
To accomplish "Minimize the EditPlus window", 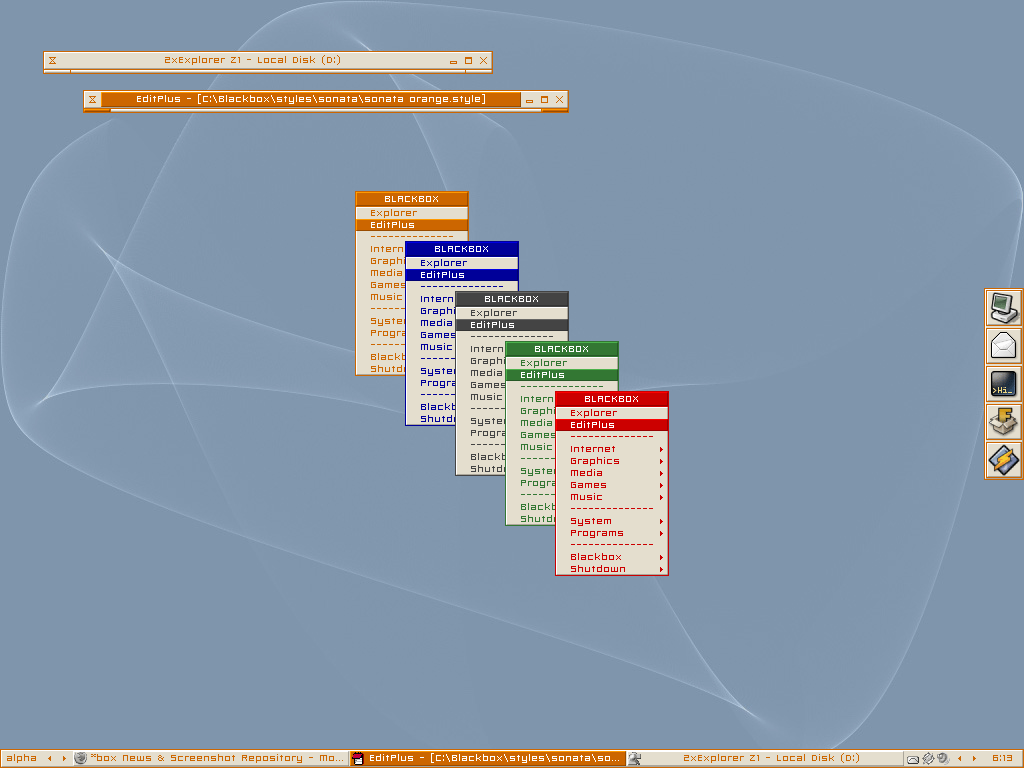I will point(530,100).
